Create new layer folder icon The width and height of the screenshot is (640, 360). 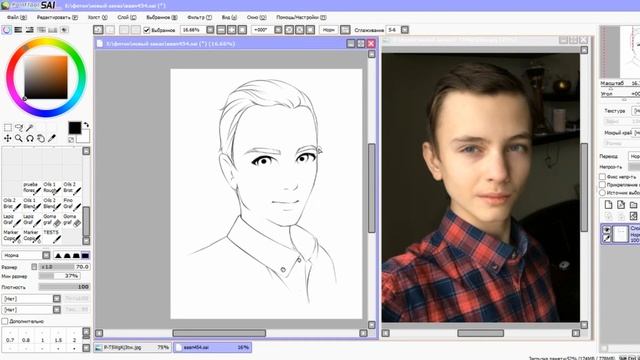(633, 204)
